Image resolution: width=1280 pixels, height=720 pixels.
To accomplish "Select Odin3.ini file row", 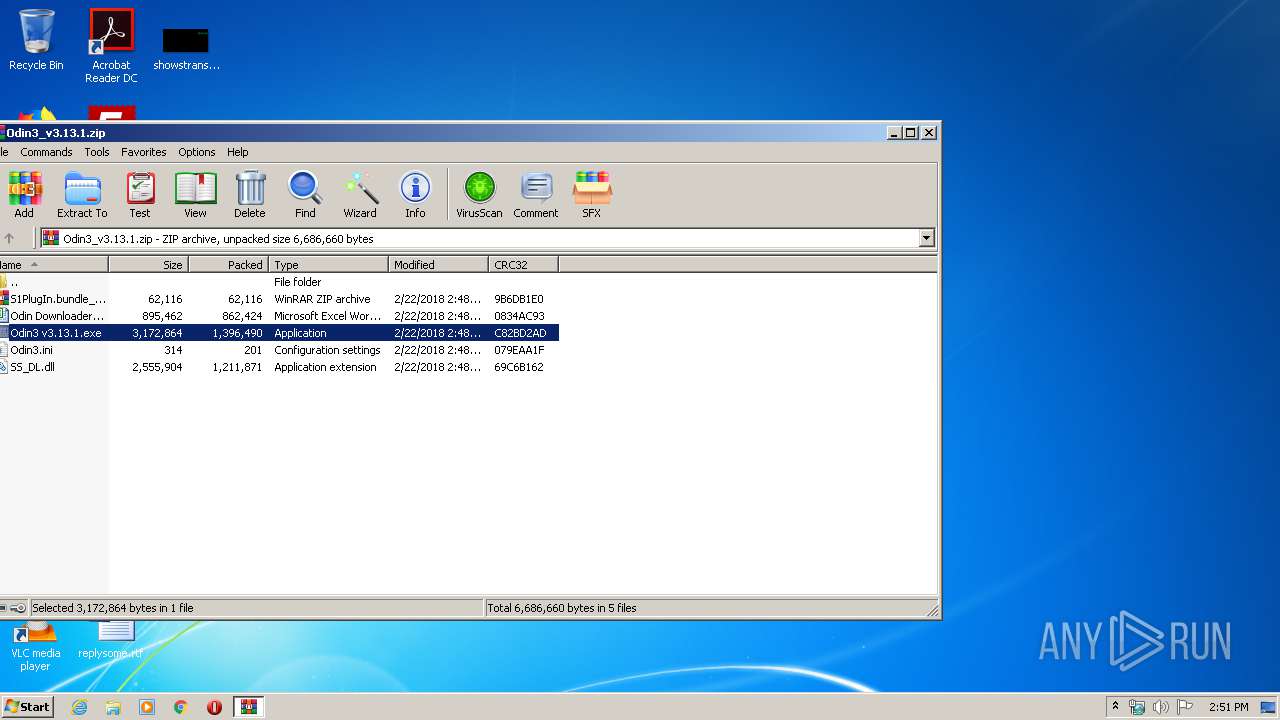I will 279,350.
